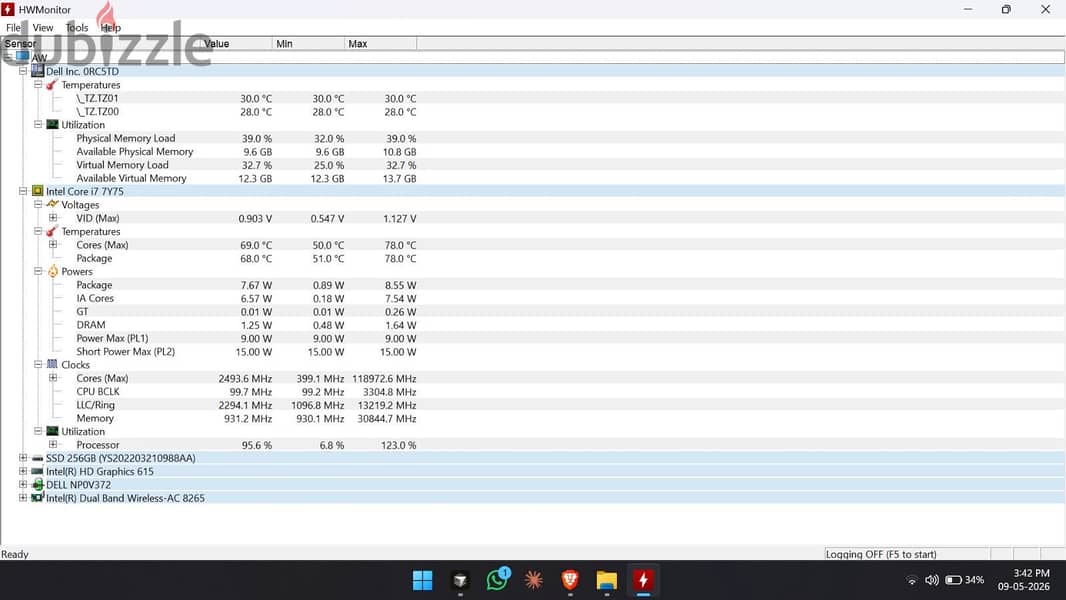Click the Max column header

click(380, 43)
